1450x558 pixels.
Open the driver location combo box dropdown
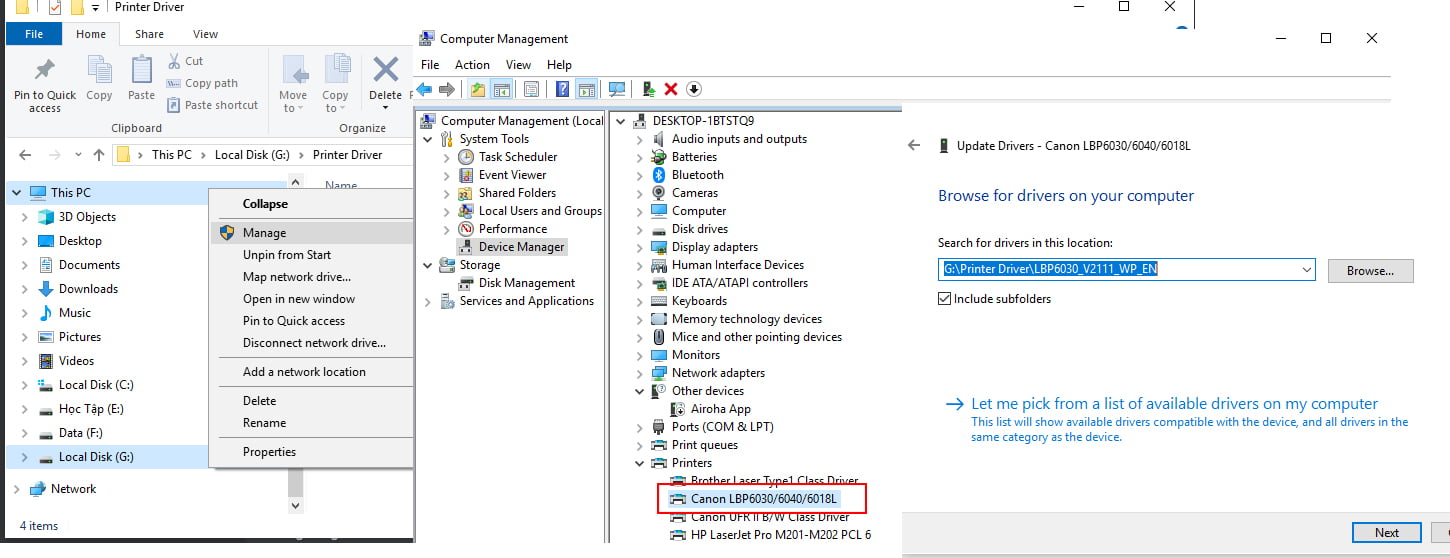click(1307, 270)
